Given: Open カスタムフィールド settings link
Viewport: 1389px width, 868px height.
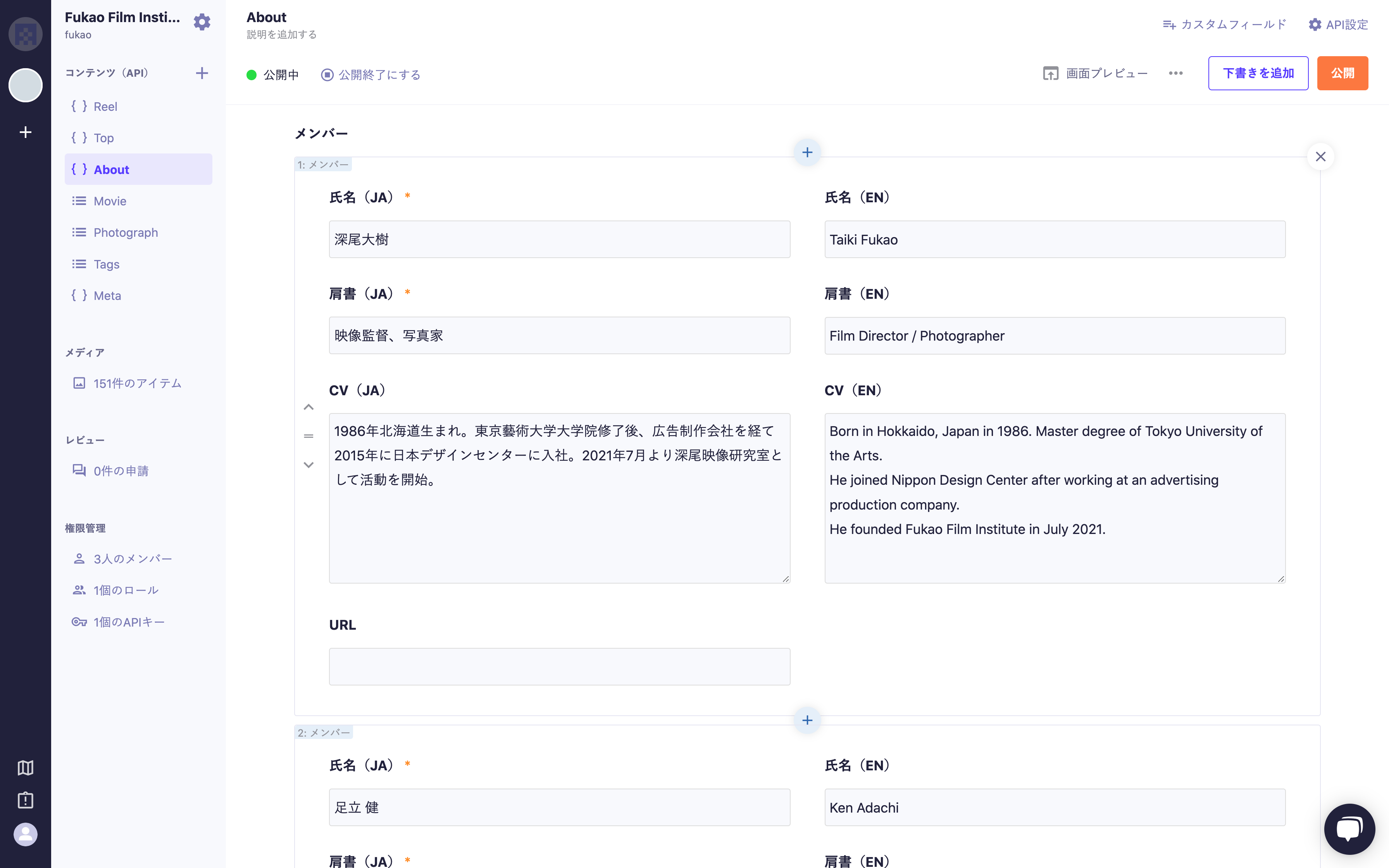Looking at the screenshot, I should [1224, 25].
